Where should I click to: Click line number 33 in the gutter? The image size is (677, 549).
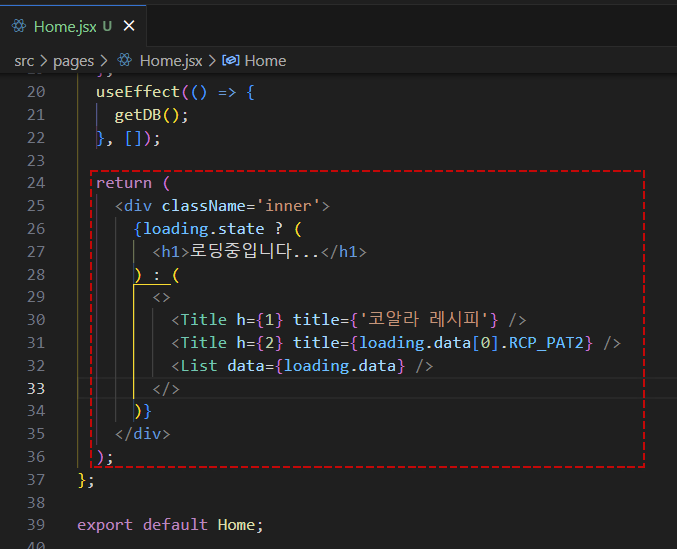[36, 388]
